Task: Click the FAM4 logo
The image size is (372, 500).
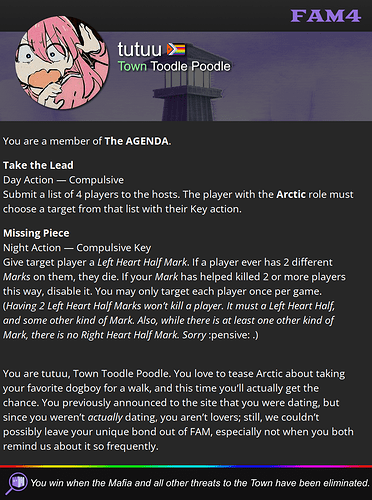Action: click(325, 16)
